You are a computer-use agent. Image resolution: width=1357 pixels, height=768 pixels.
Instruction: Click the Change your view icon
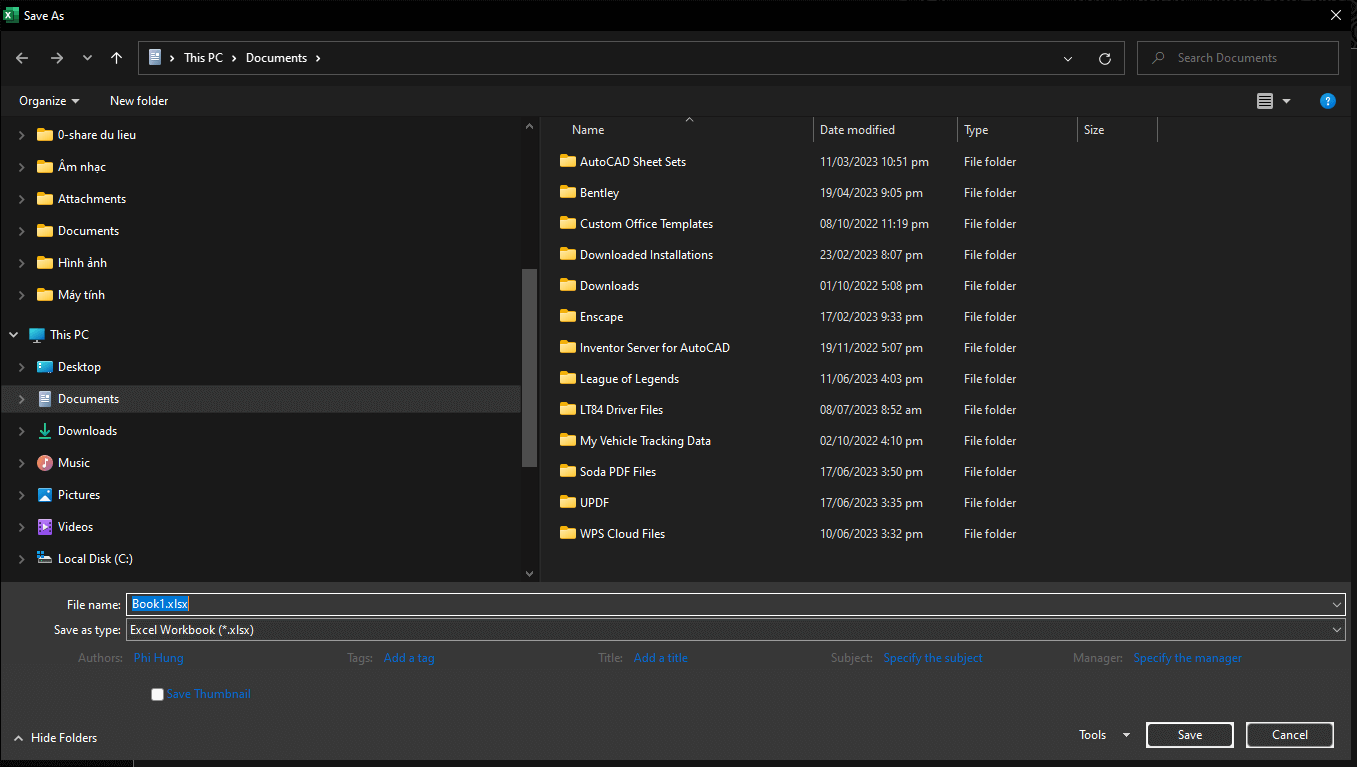(x=1265, y=101)
